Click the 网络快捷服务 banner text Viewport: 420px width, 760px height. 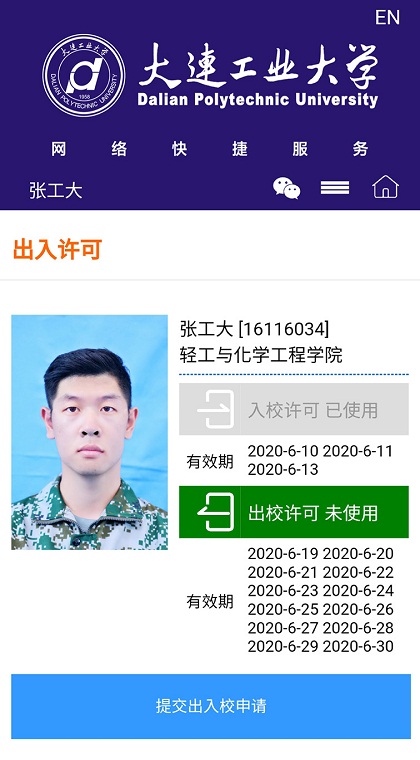pyautogui.click(x=210, y=149)
